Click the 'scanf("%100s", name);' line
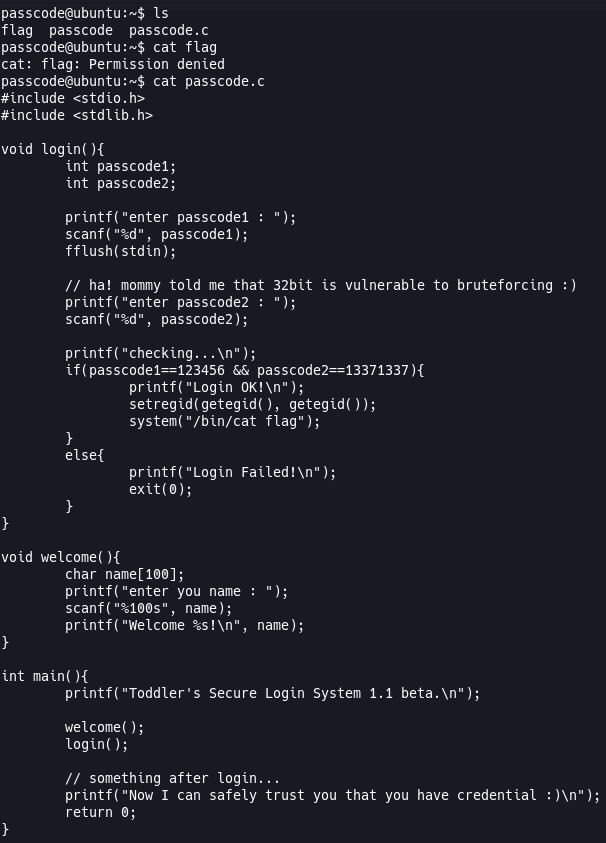The image size is (606, 843). click(149, 609)
